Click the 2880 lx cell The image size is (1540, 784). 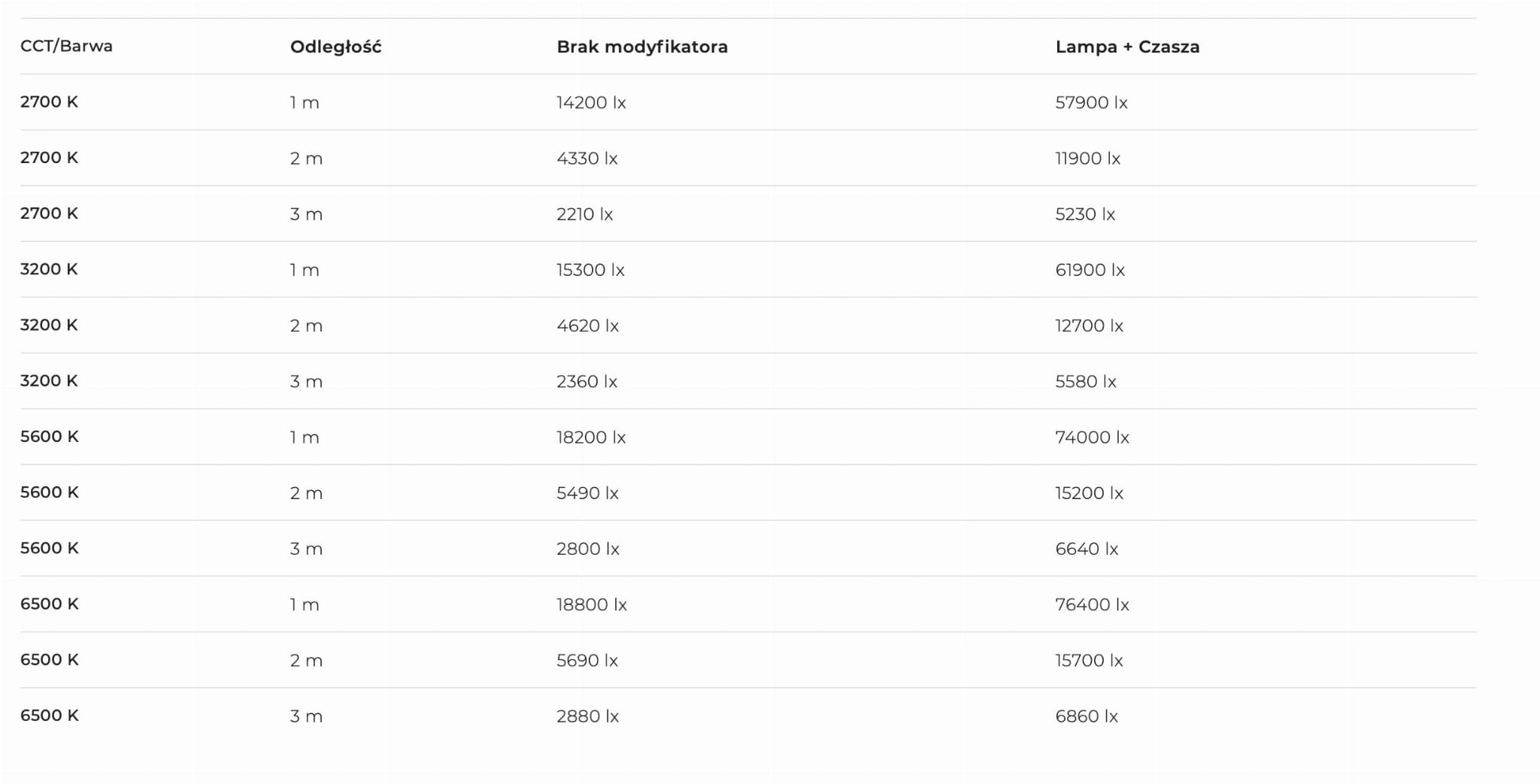pos(588,716)
